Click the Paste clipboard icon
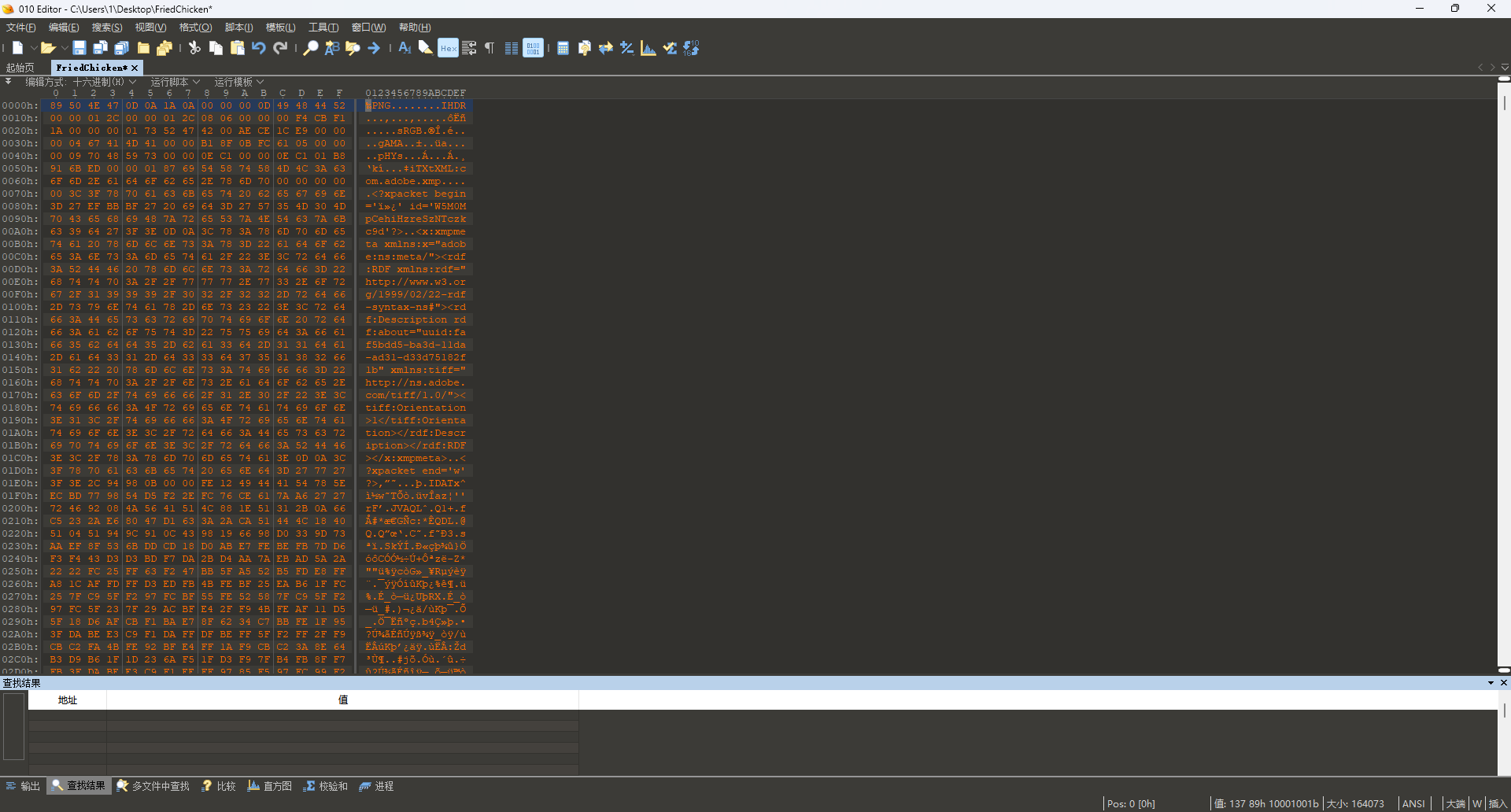The image size is (1511, 812). coord(237,48)
